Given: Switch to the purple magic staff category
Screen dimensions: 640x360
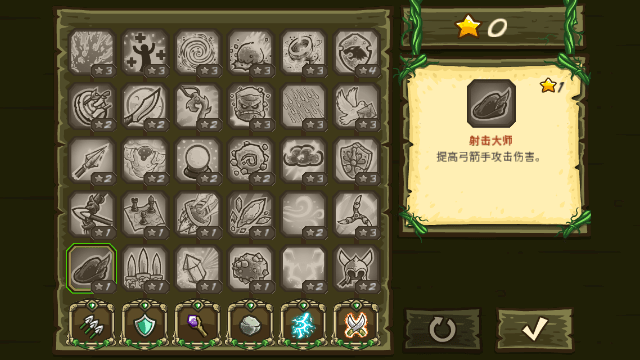Looking at the screenshot, I should (x=198, y=324).
